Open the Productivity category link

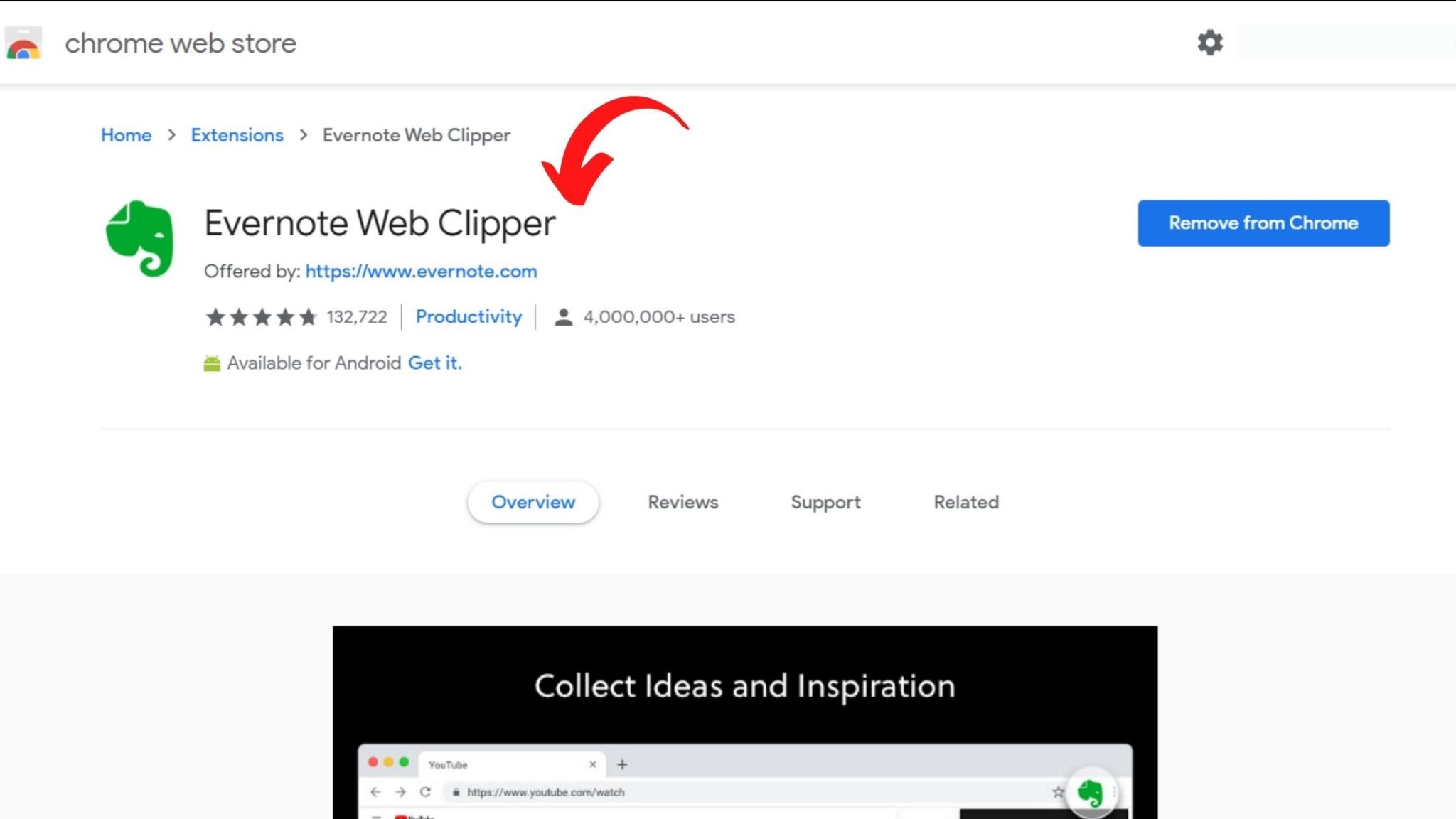click(x=469, y=317)
